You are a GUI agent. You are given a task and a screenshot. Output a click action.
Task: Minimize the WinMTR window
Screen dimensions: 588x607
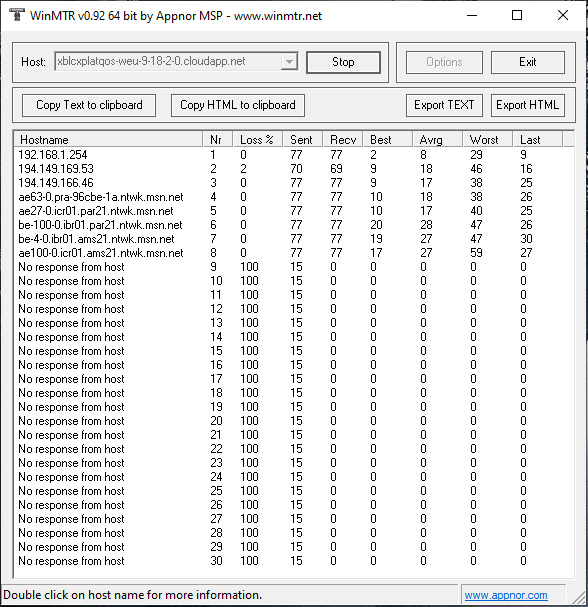pyautogui.click(x=472, y=15)
